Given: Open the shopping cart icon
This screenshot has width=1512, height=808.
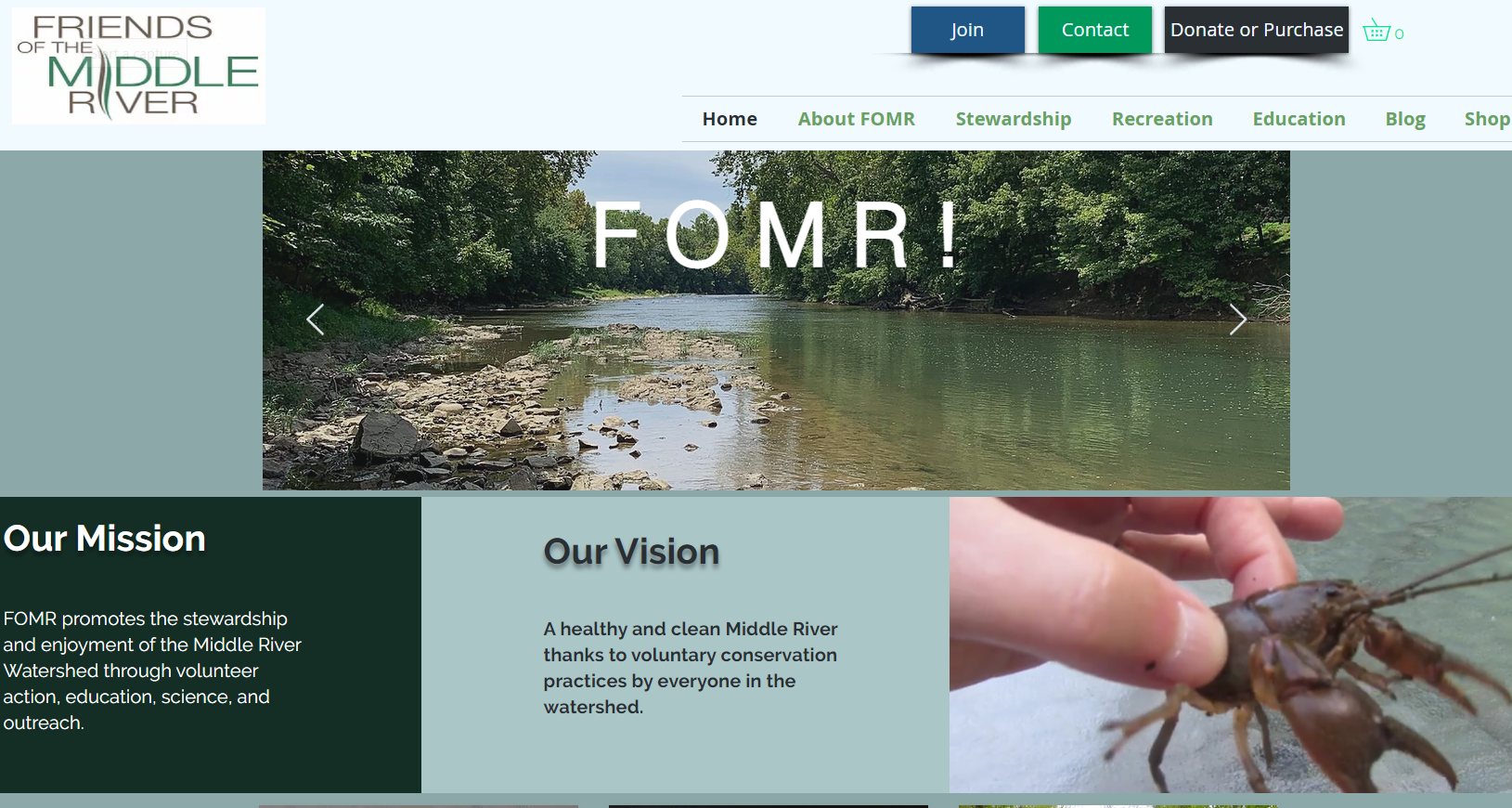Looking at the screenshot, I should tap(1382, 32).
